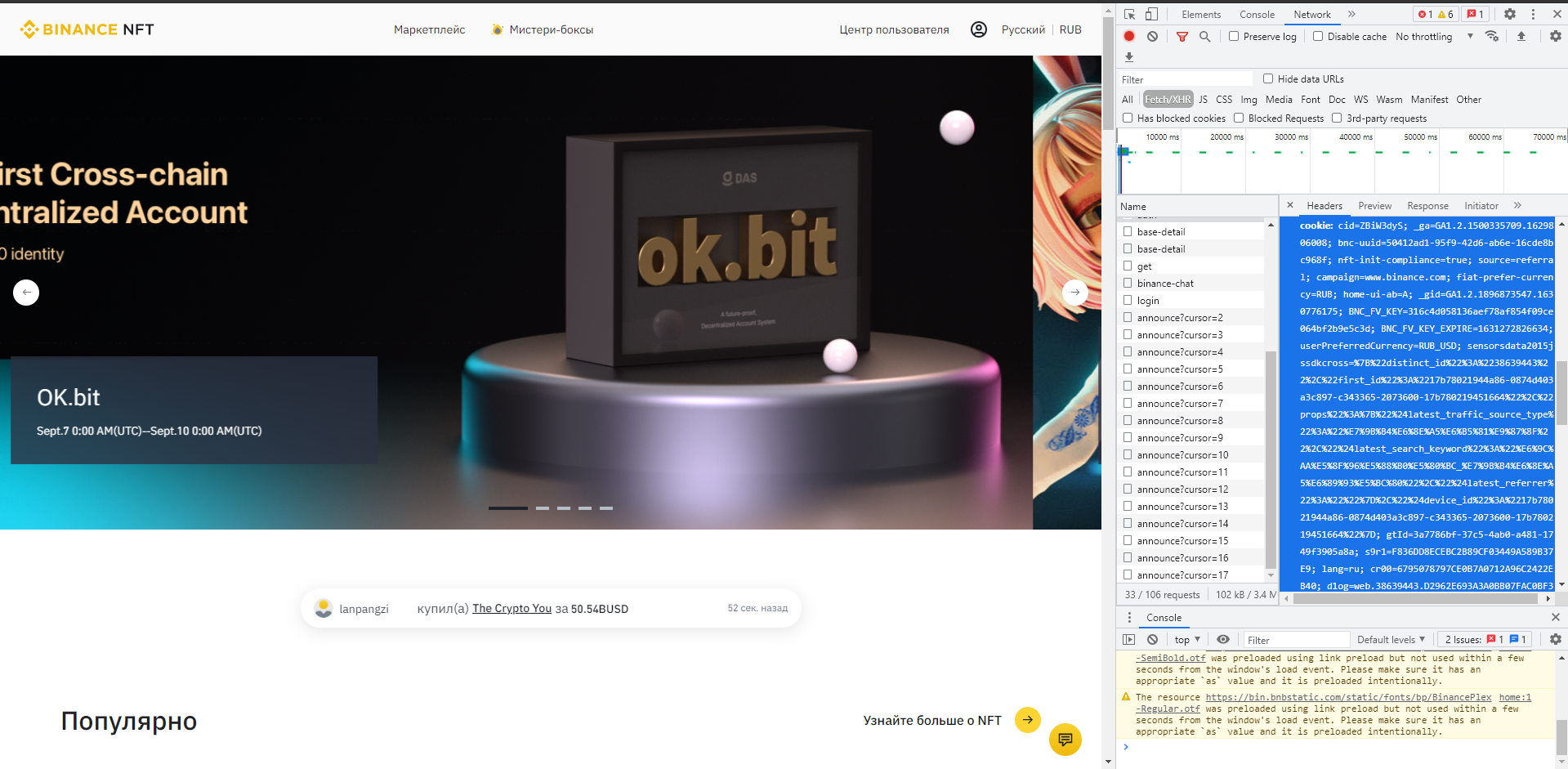Export HAR file download icon
Screen dimensions: 1568x769
point(1129,57)
